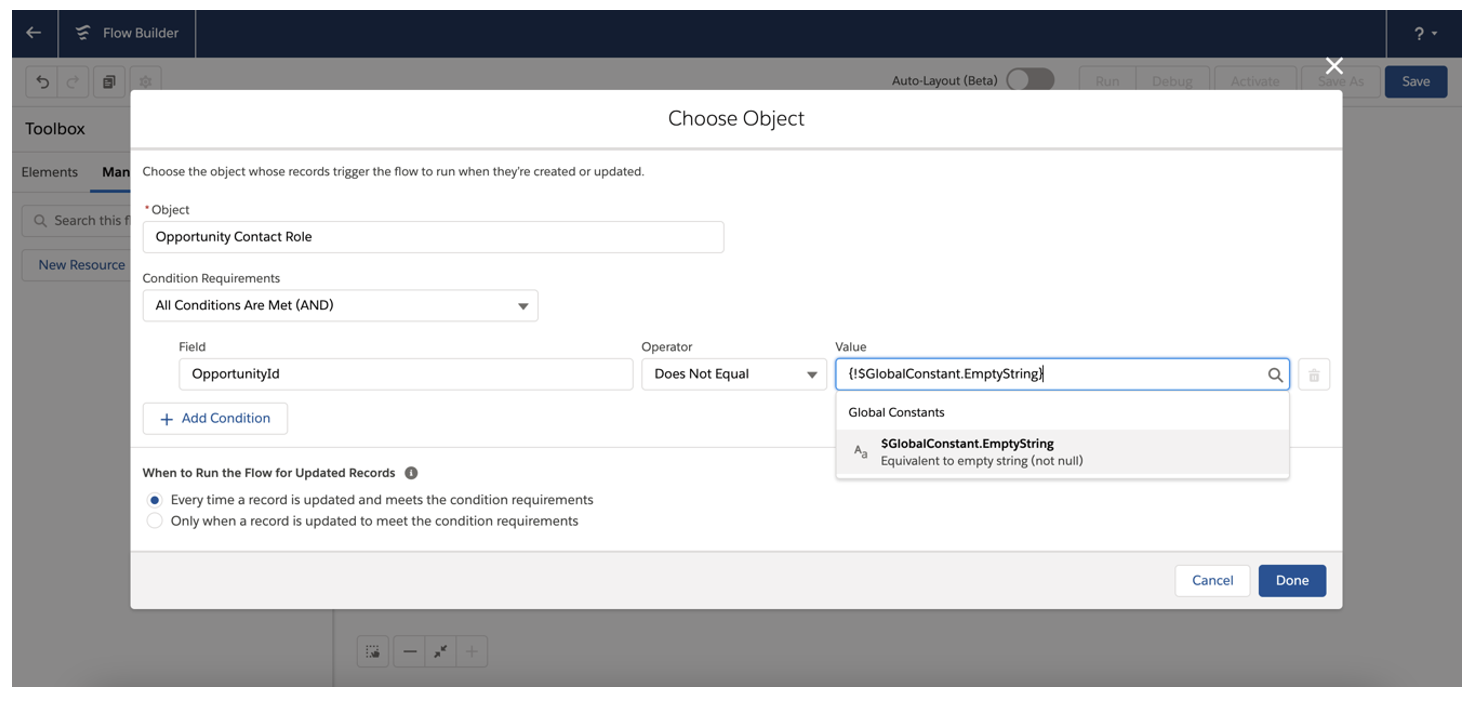Open the help question mark menu
Viewport: 1476px width, 706px height.
(1426, 33)
